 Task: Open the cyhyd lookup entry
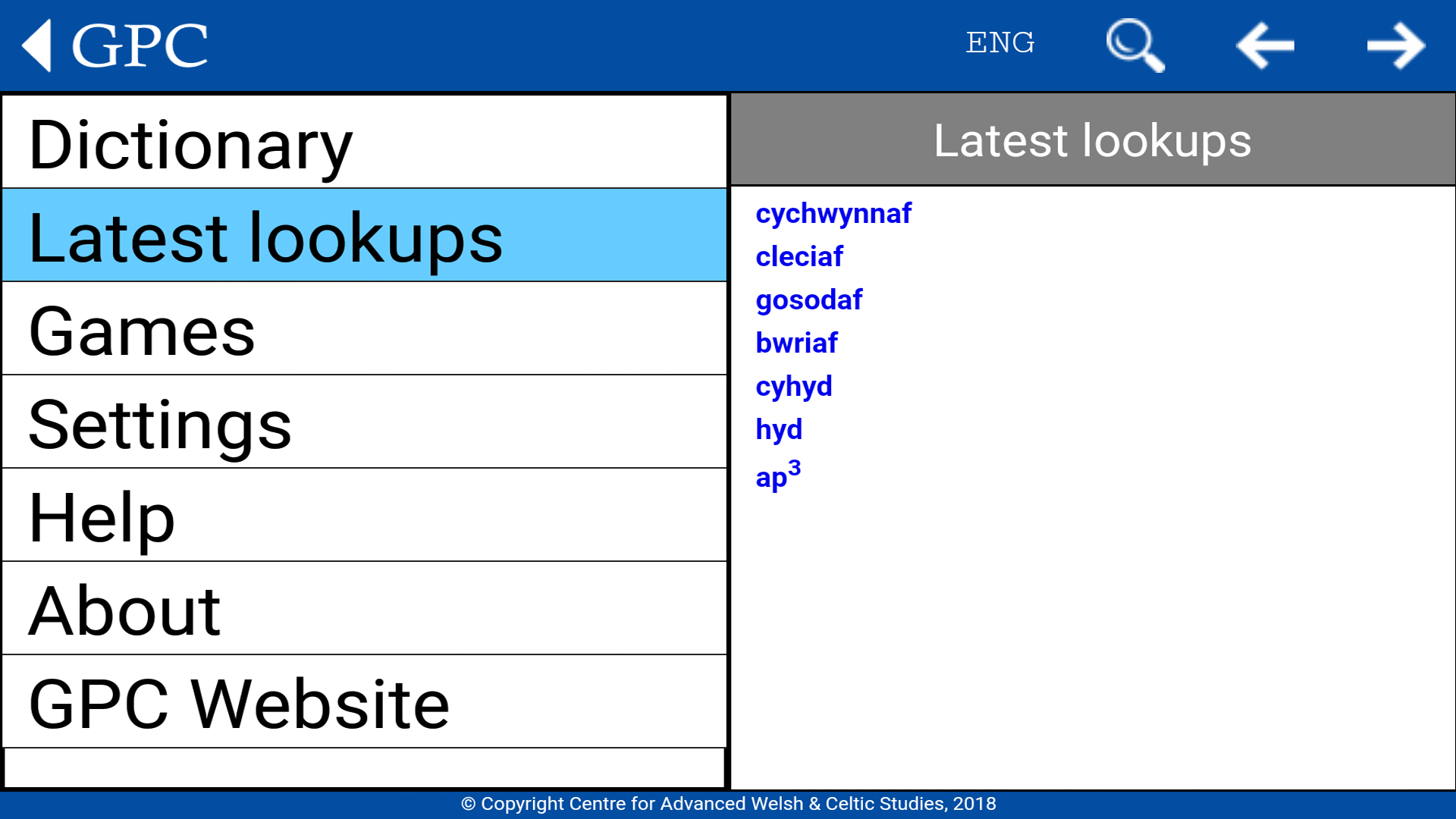coord(793,387)
